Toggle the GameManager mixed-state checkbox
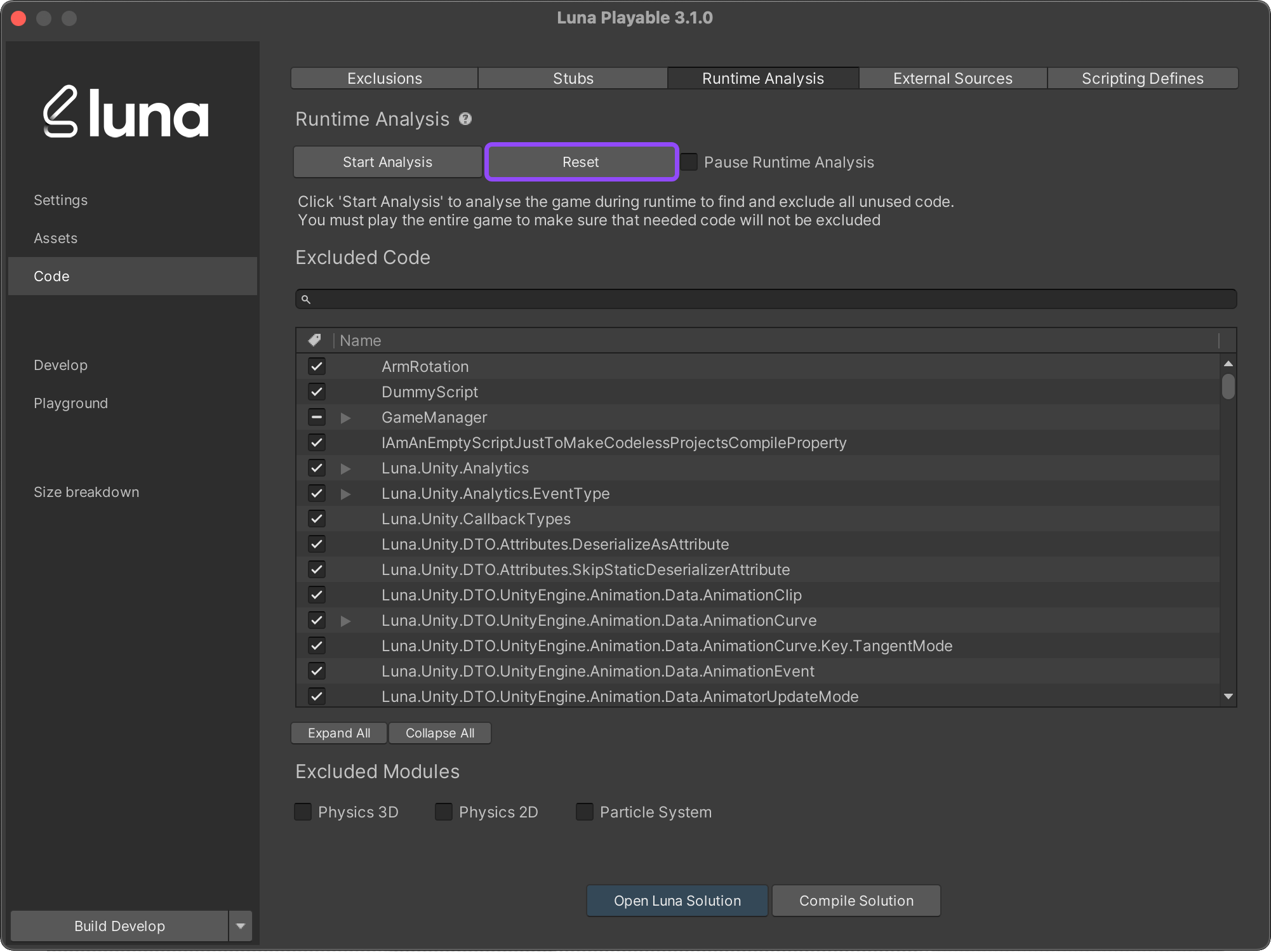The width and height of the screenshot is (1271, 952). tap(317, 417)
